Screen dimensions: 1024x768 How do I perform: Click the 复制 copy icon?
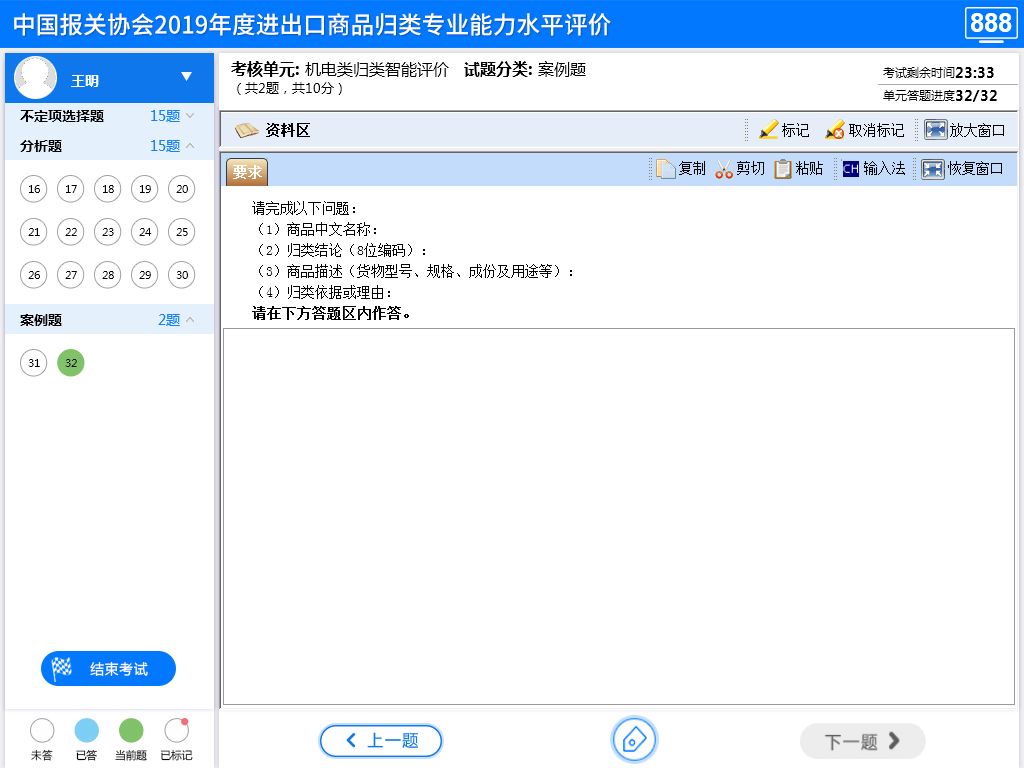coord(665,169)
